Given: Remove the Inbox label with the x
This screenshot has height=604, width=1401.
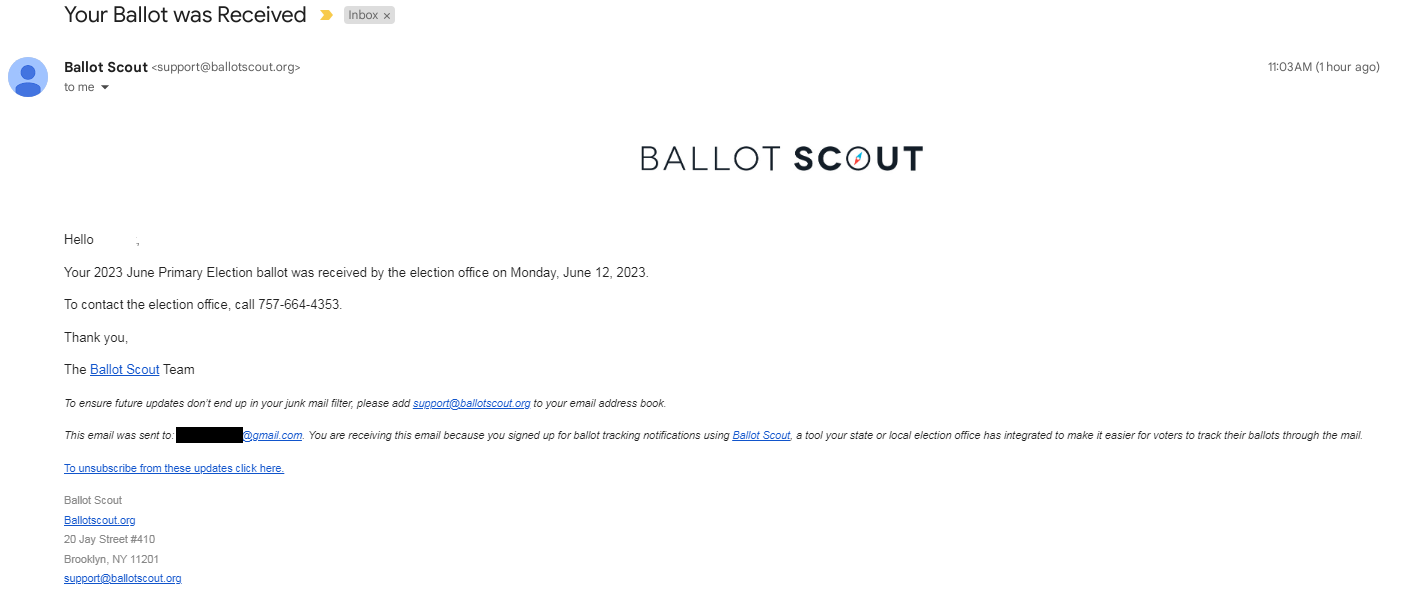Looking at the screenshot, I should click(x=387, y=16).
